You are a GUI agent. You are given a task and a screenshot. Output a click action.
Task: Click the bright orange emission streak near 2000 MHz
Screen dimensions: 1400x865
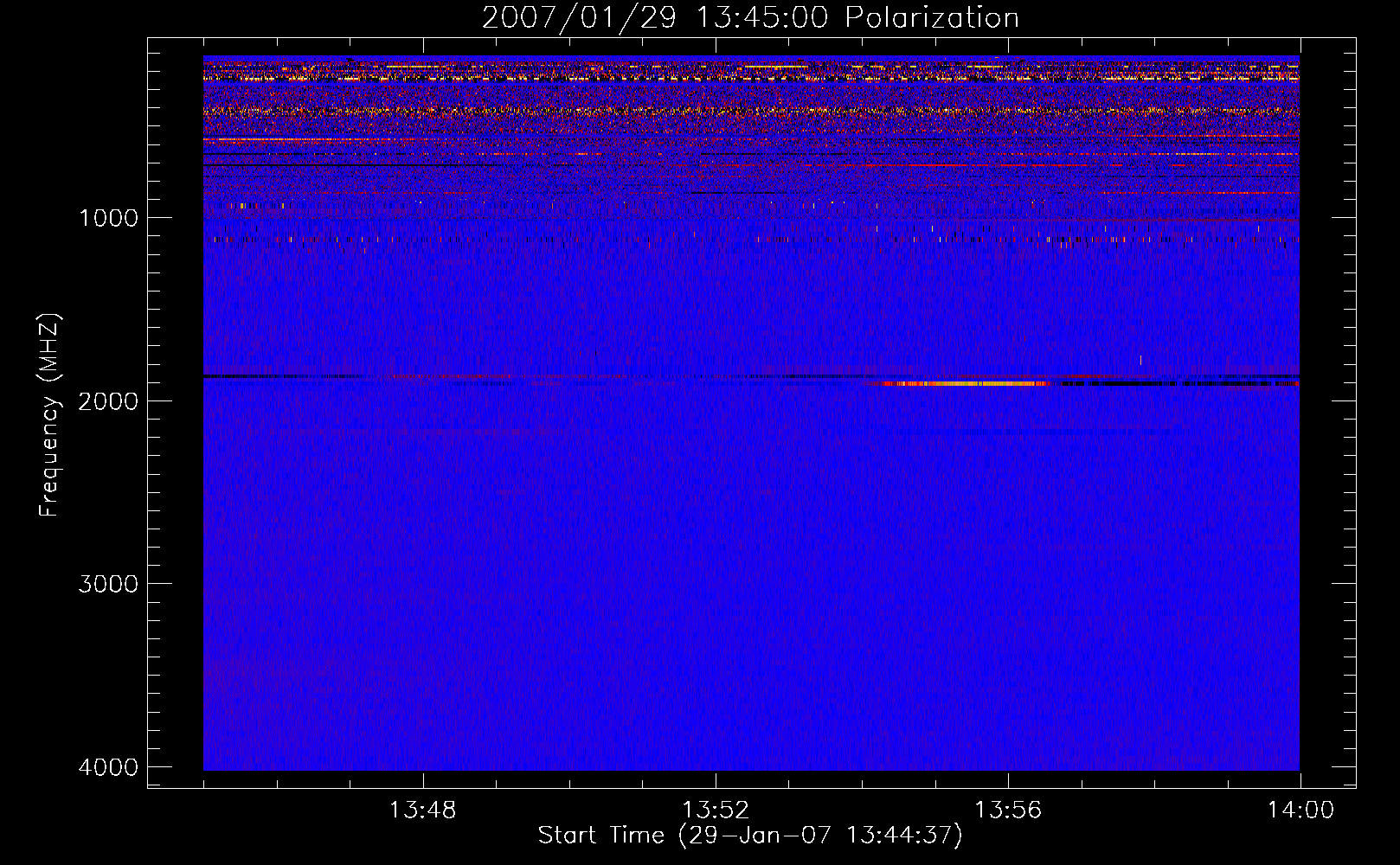(x=964, y=383)
